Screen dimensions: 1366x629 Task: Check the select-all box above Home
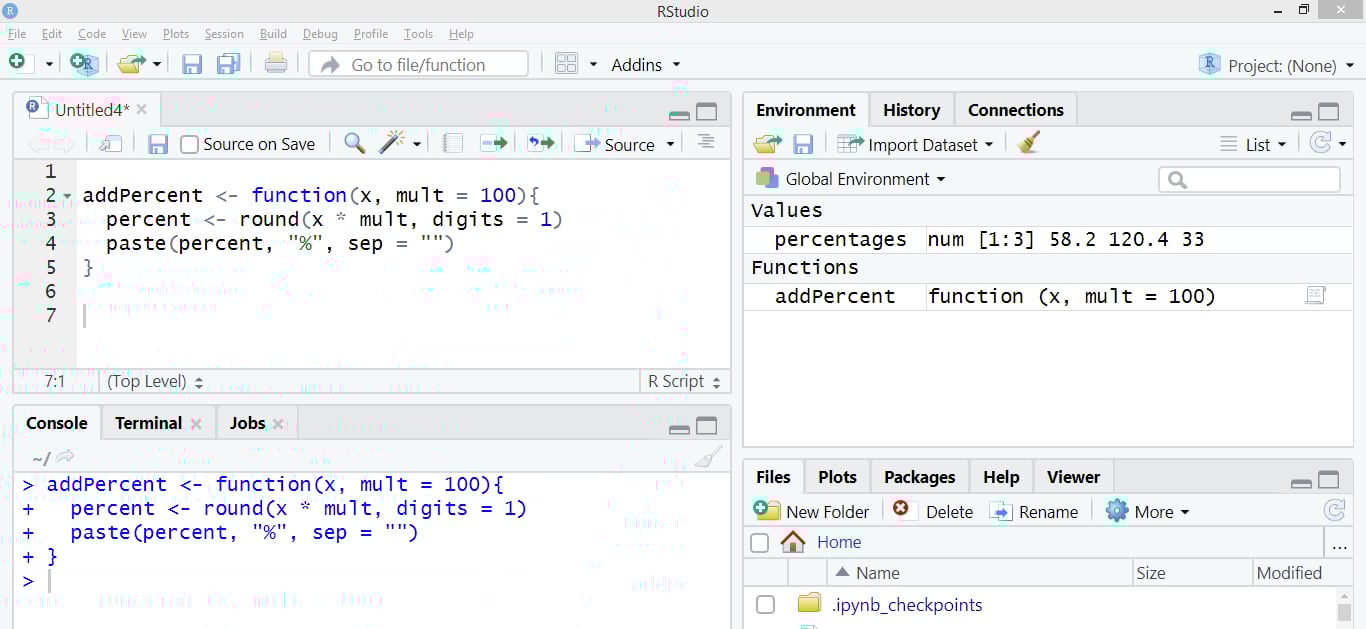[x=760, y=542]
